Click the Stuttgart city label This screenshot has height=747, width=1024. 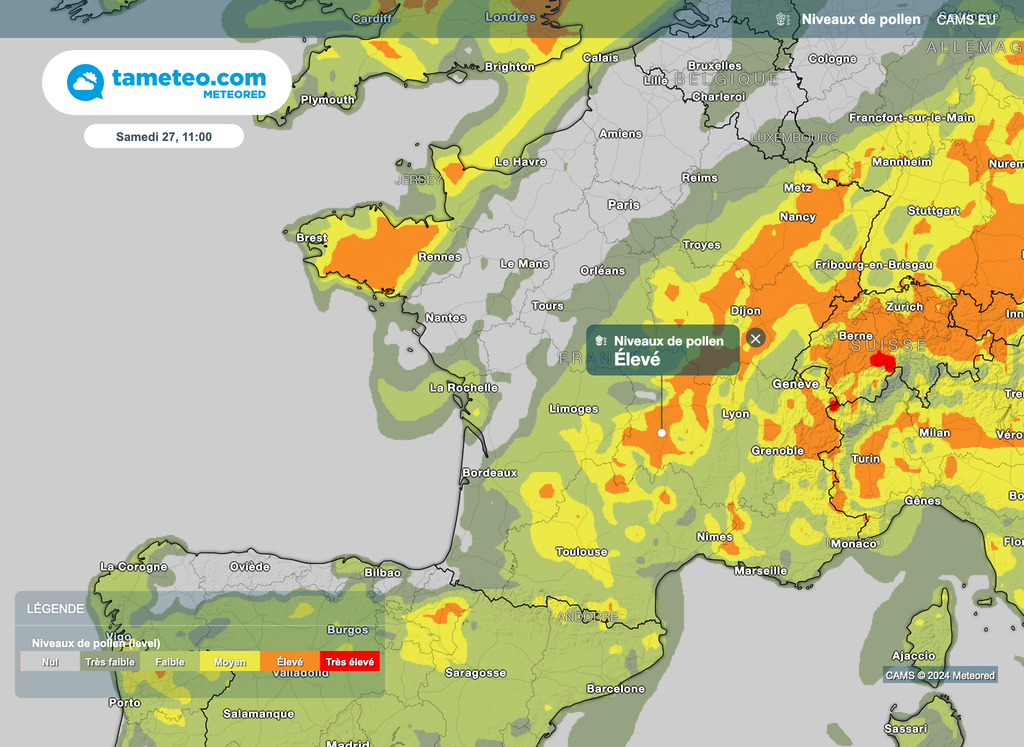(x=934, y=210)
